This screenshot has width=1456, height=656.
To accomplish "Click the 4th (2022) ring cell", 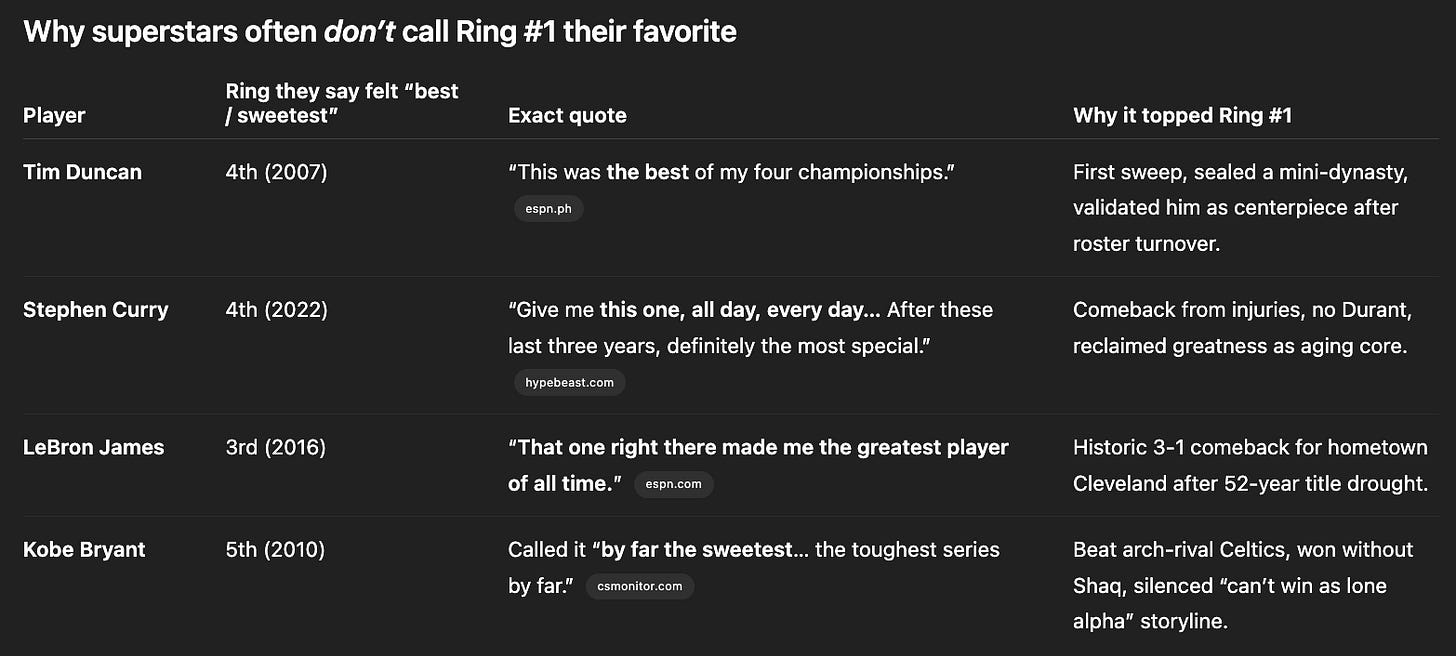I will pos(276,310).
